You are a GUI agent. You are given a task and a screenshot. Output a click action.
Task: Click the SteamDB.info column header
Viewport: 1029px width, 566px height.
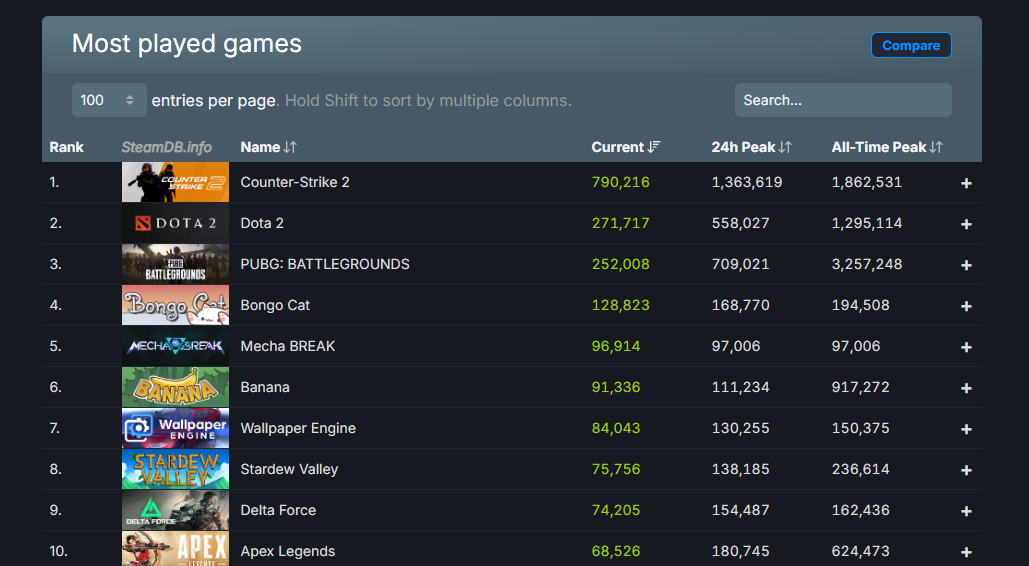point(167,147)
